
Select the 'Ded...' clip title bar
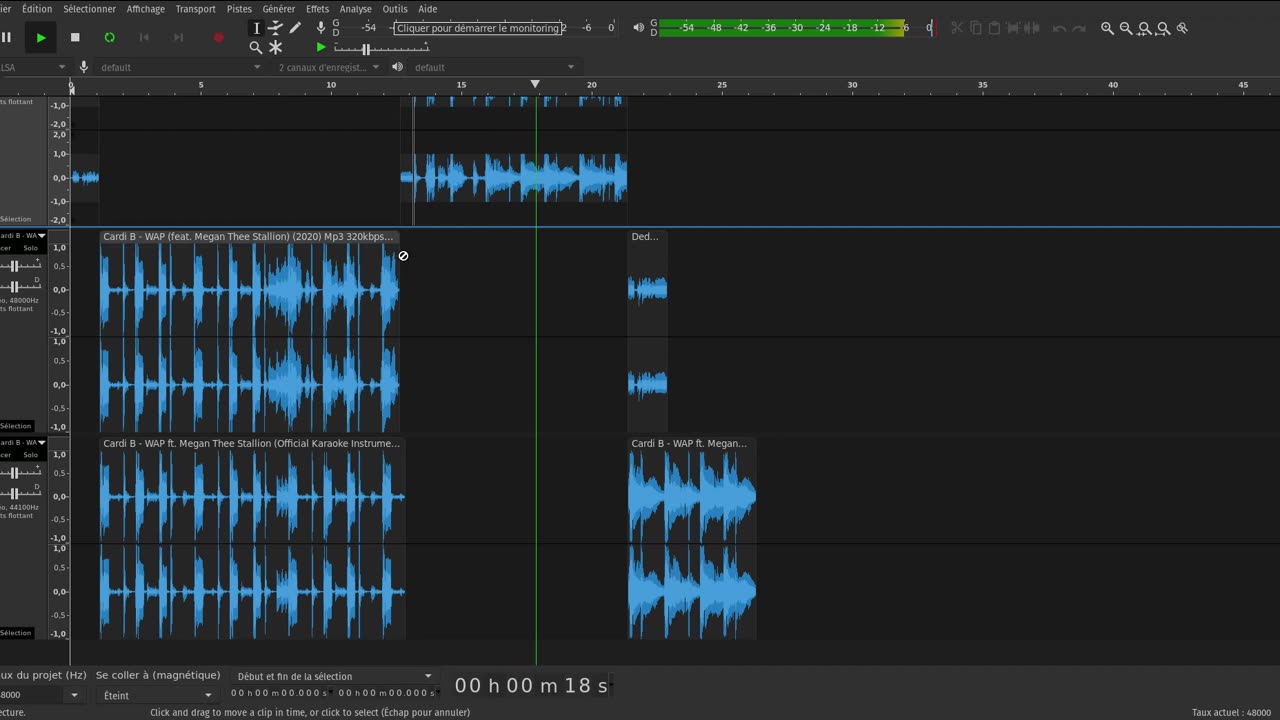647,237
